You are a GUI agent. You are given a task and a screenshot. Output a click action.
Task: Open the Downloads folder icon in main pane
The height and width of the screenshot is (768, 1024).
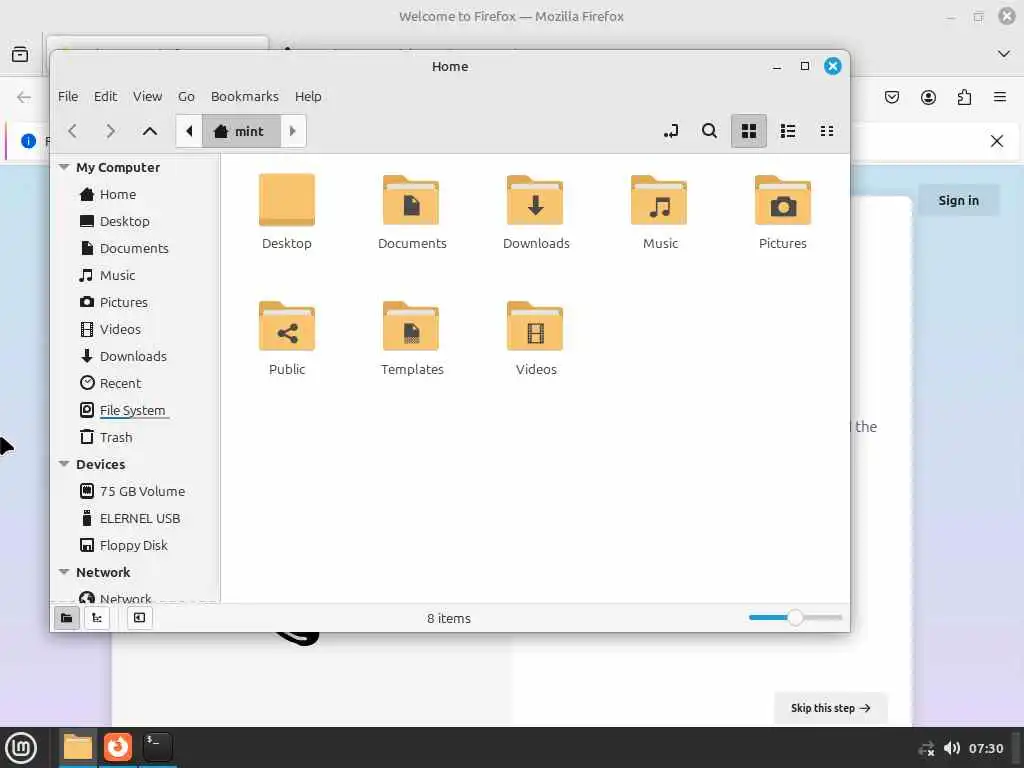point(535,200)
